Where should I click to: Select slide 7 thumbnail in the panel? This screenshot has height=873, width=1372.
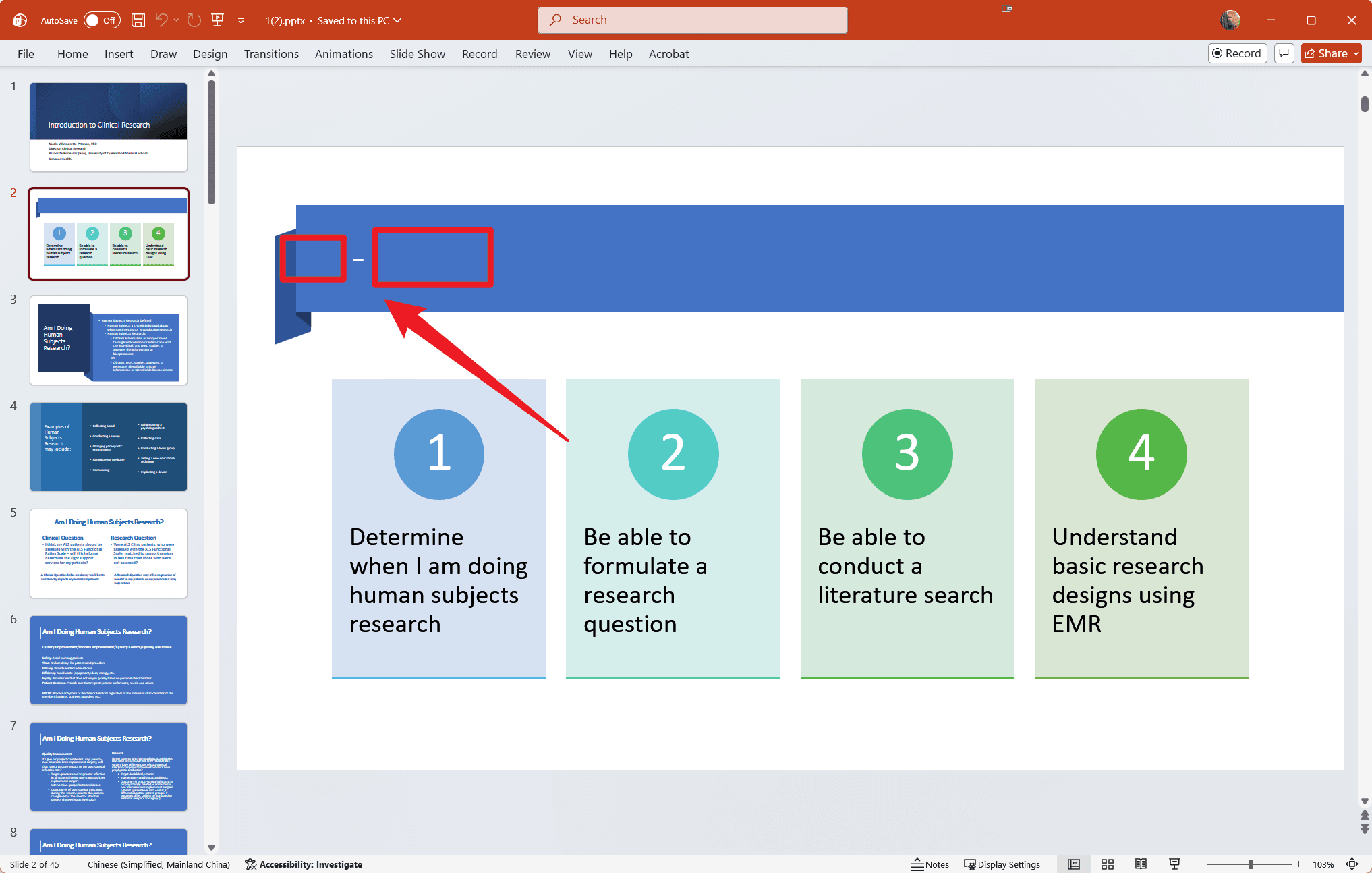(109, 767)
